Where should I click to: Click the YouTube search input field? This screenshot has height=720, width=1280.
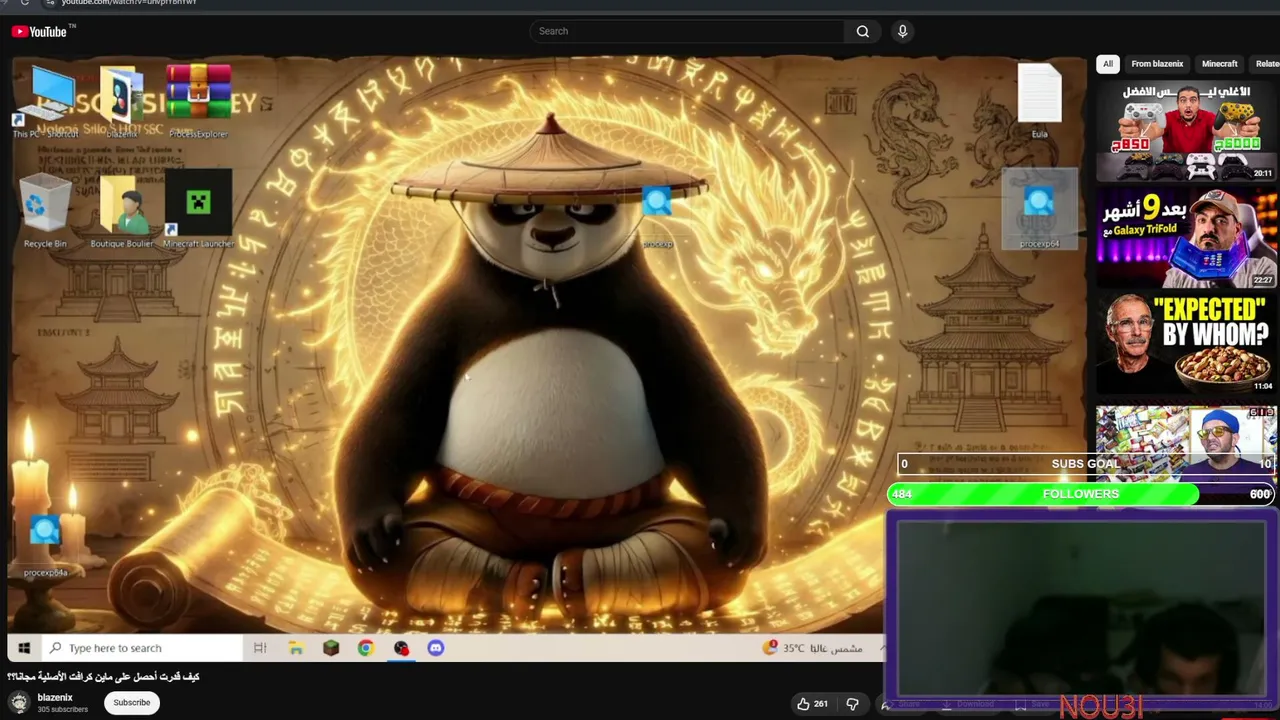pos(687,31)
